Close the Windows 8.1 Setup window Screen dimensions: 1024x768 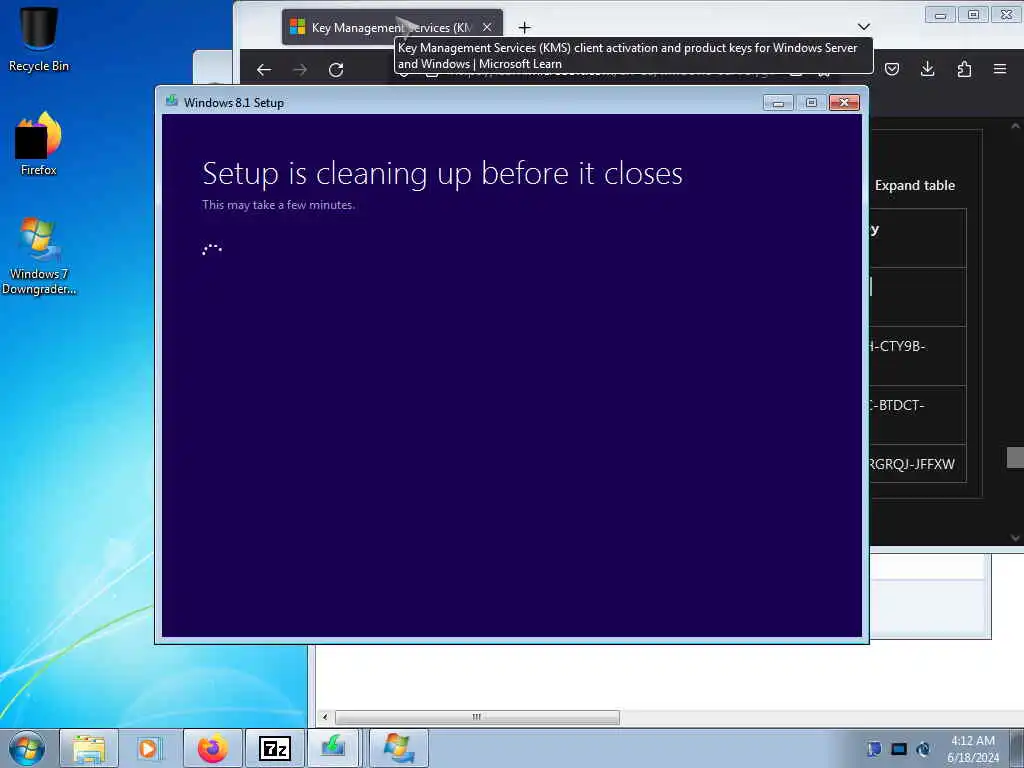click(844, 103)
